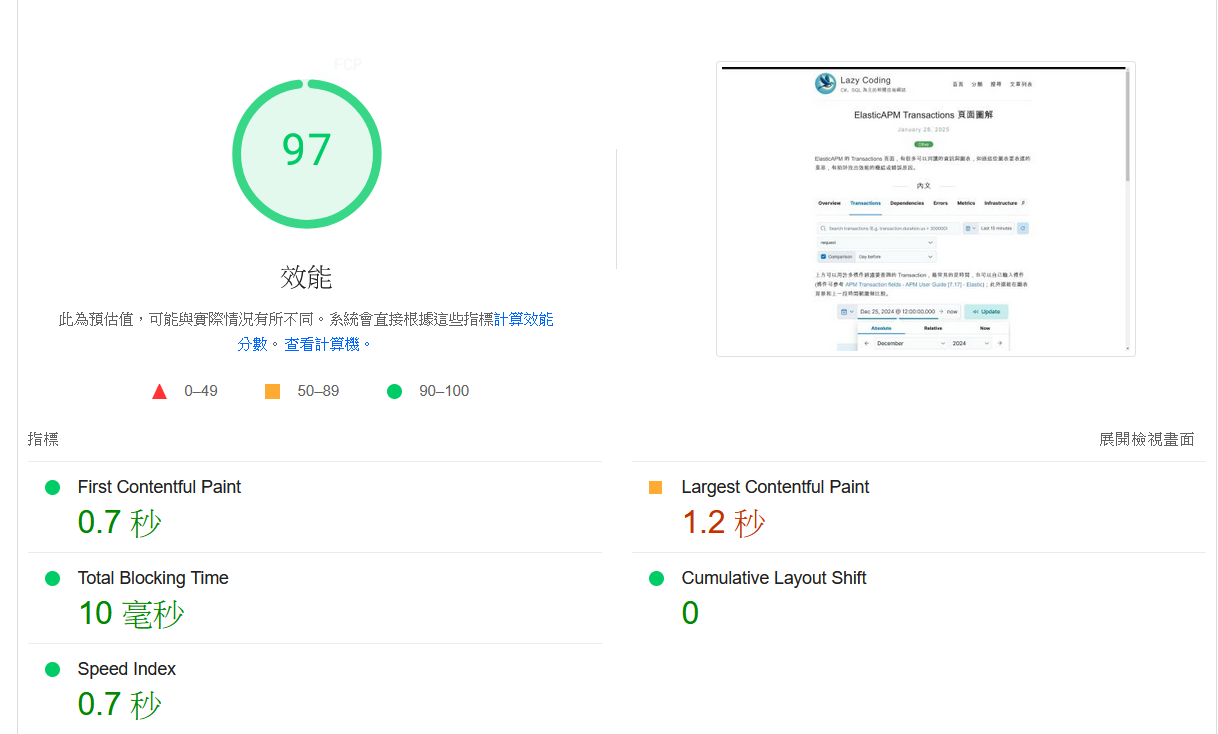
Task: Click the 指標 section heading
Action: (x=43, y=439)
